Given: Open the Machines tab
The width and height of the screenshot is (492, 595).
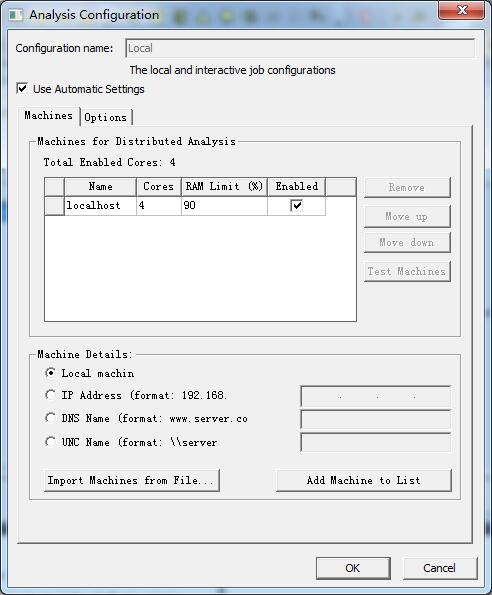Looking at the screenshot, I should (48, 115).
